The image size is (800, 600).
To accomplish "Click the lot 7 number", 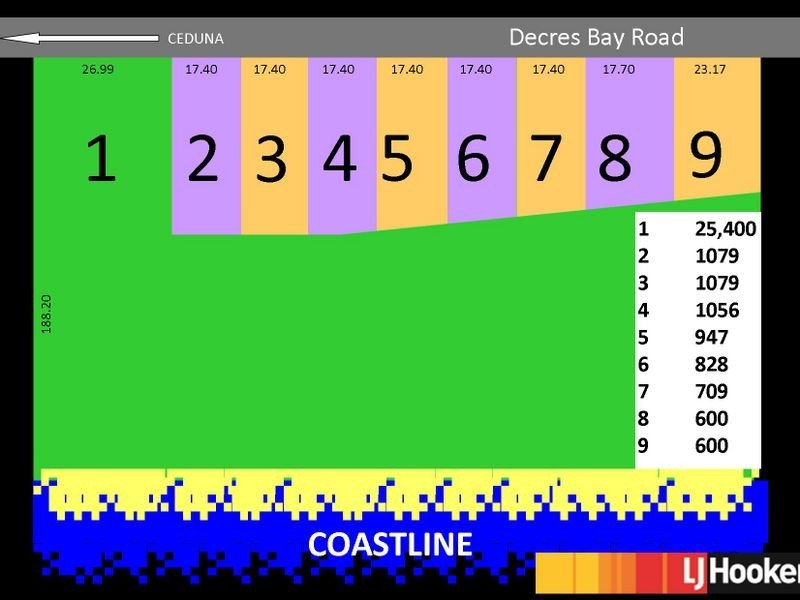I will pos(546,158).
